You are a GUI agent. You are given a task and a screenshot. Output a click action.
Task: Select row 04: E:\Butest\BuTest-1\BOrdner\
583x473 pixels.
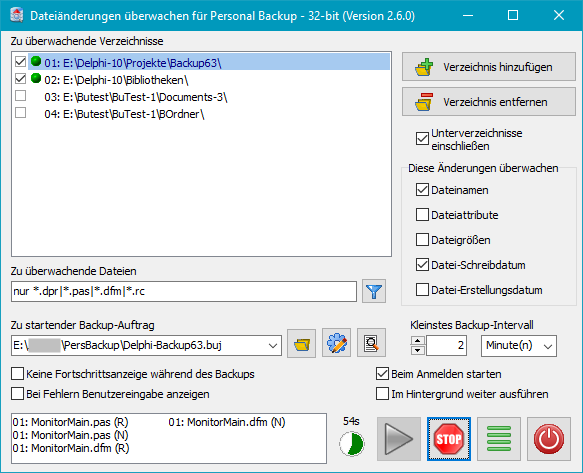click(x=209, y=114)
